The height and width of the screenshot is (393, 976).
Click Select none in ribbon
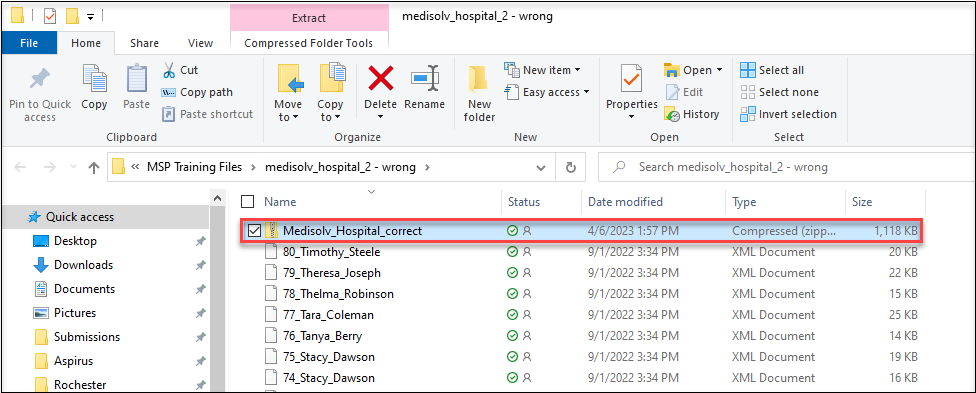tap(779, 92)
